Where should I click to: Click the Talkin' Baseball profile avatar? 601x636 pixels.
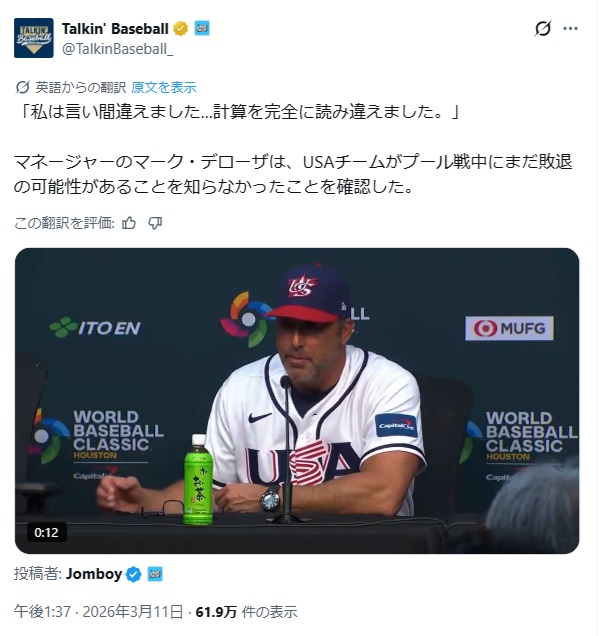34,38
